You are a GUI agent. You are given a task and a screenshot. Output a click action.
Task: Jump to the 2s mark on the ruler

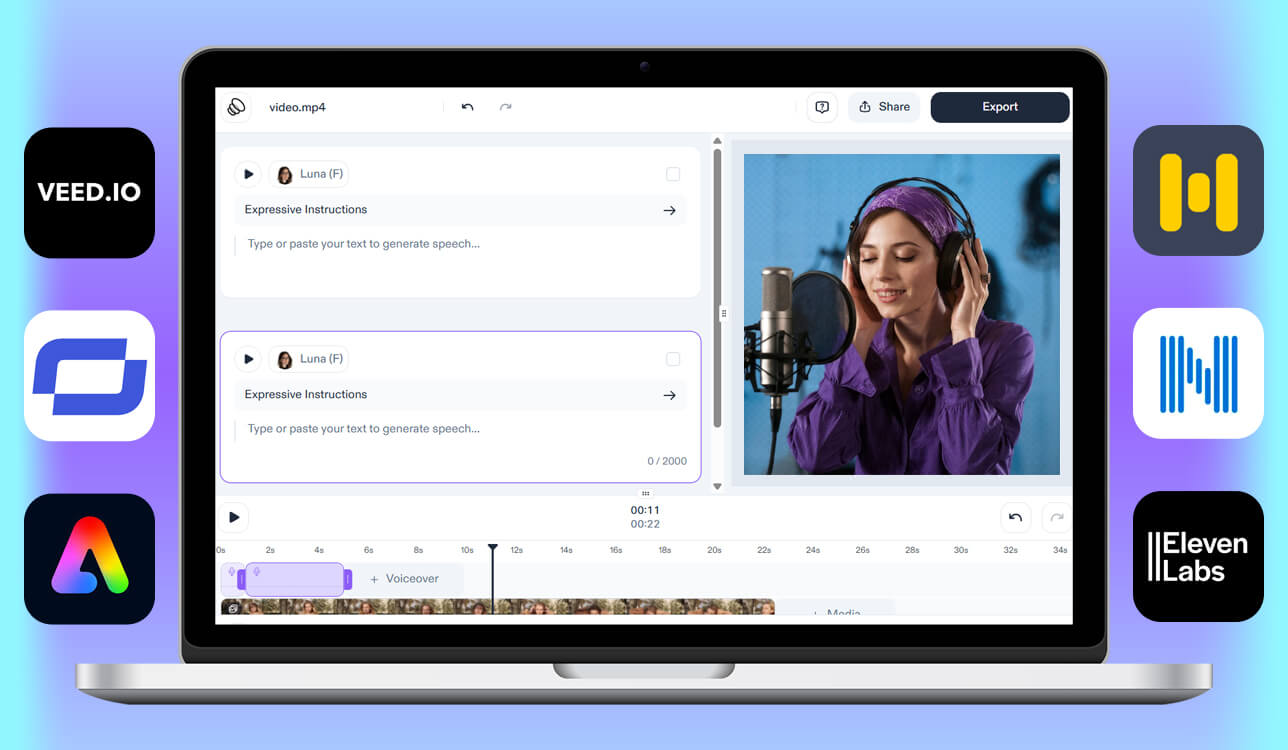(x=270, y=550)
